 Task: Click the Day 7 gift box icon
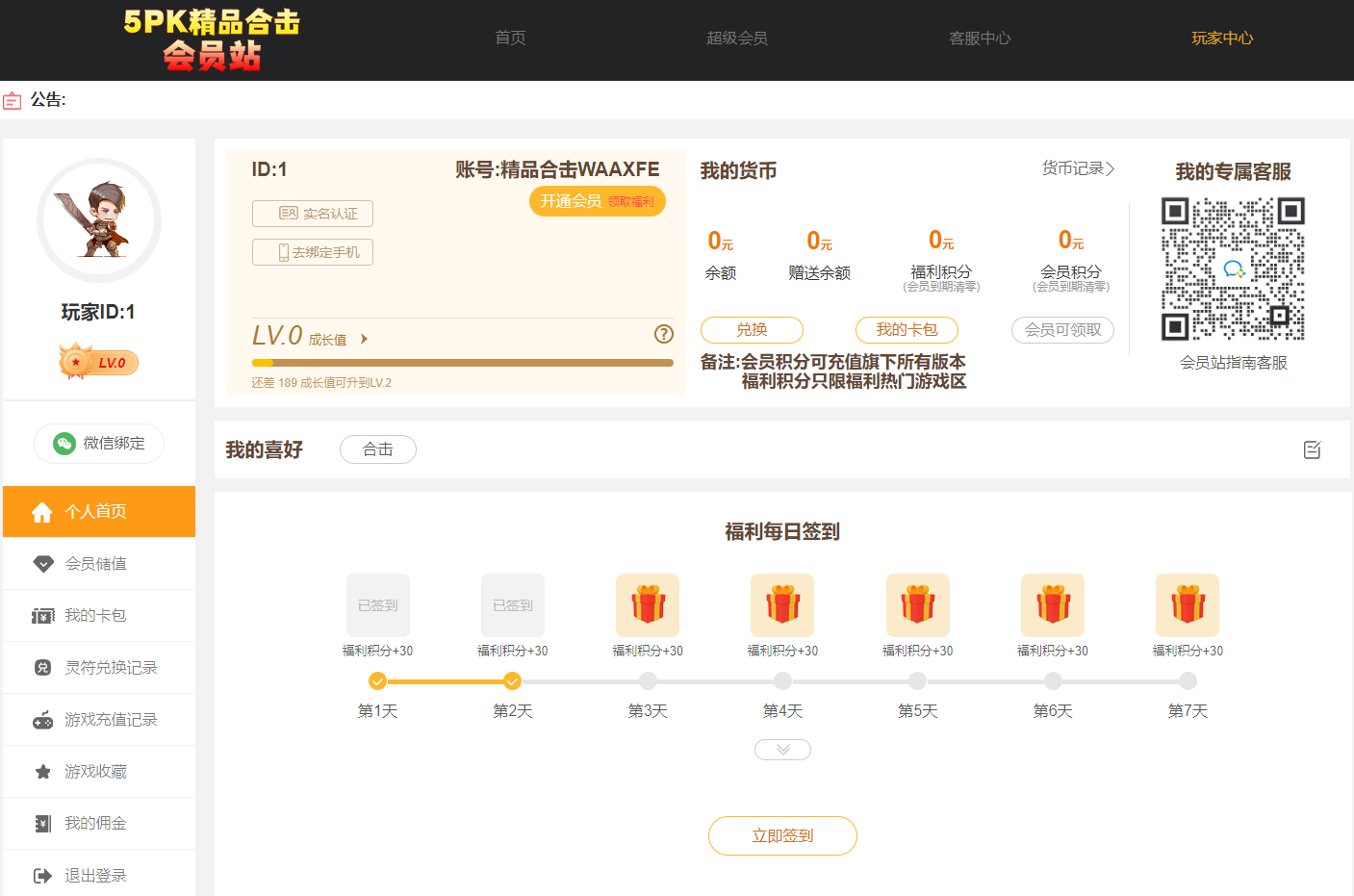click(x=1188, y=605)
